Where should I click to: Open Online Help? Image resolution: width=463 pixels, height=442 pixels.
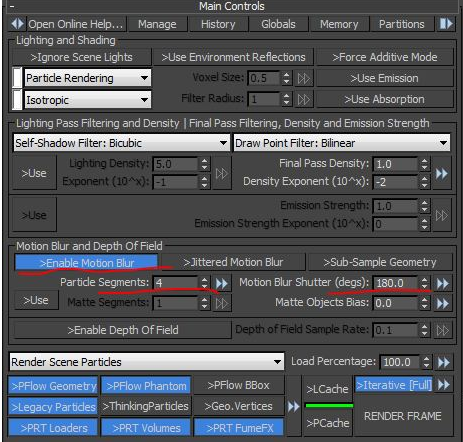tap(76, 24)
